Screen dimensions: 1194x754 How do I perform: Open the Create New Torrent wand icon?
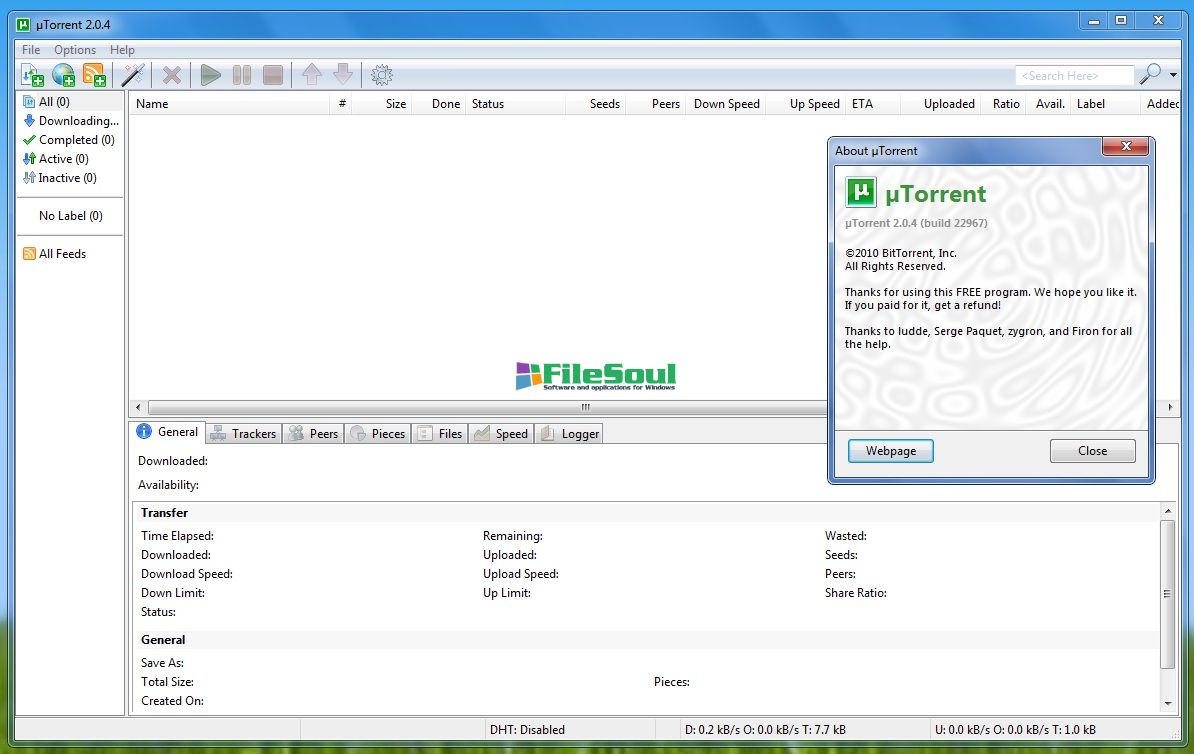132,75
